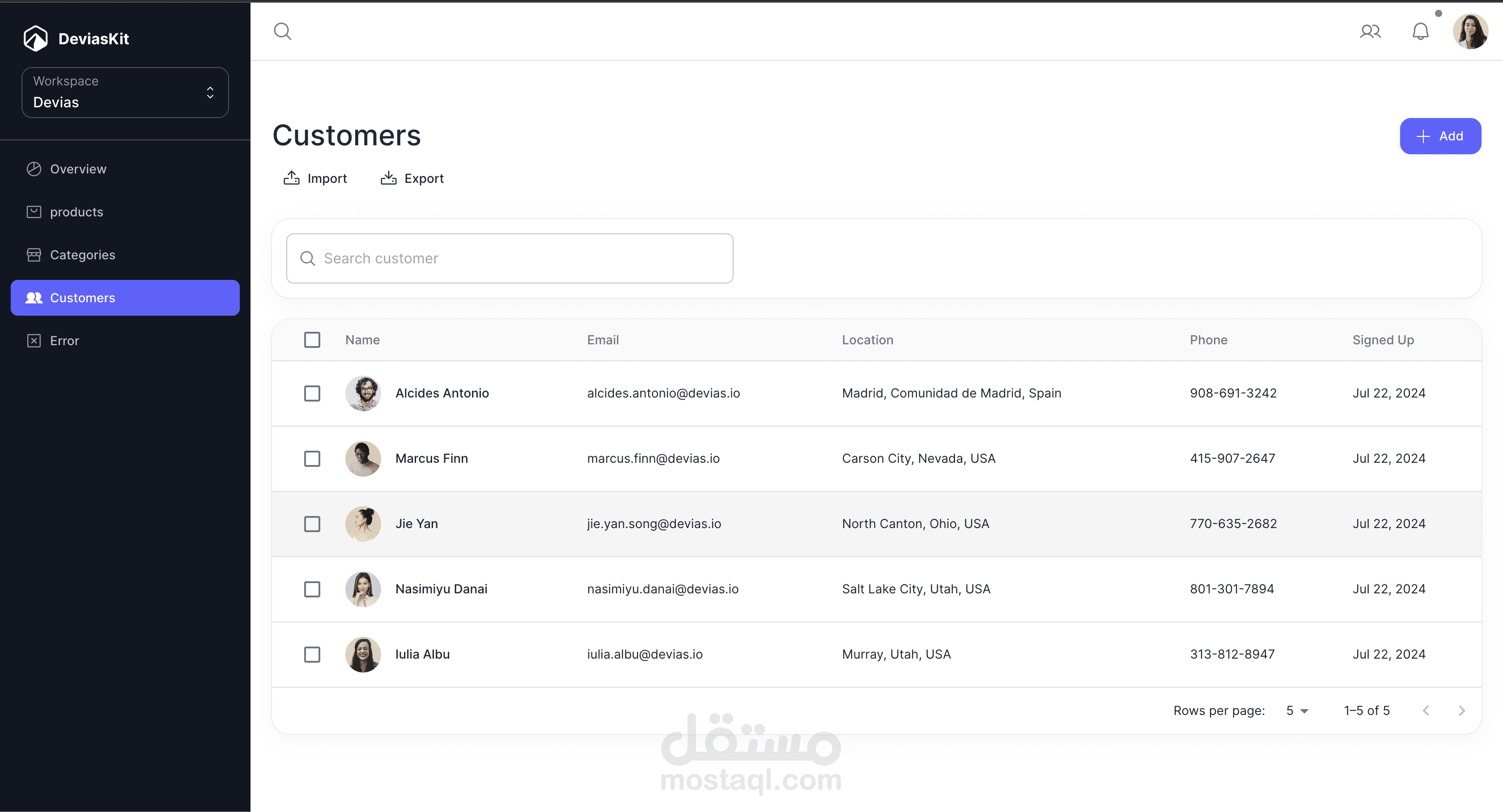
Task: Focus the Search customer field
Action: (x=509, y=258)
